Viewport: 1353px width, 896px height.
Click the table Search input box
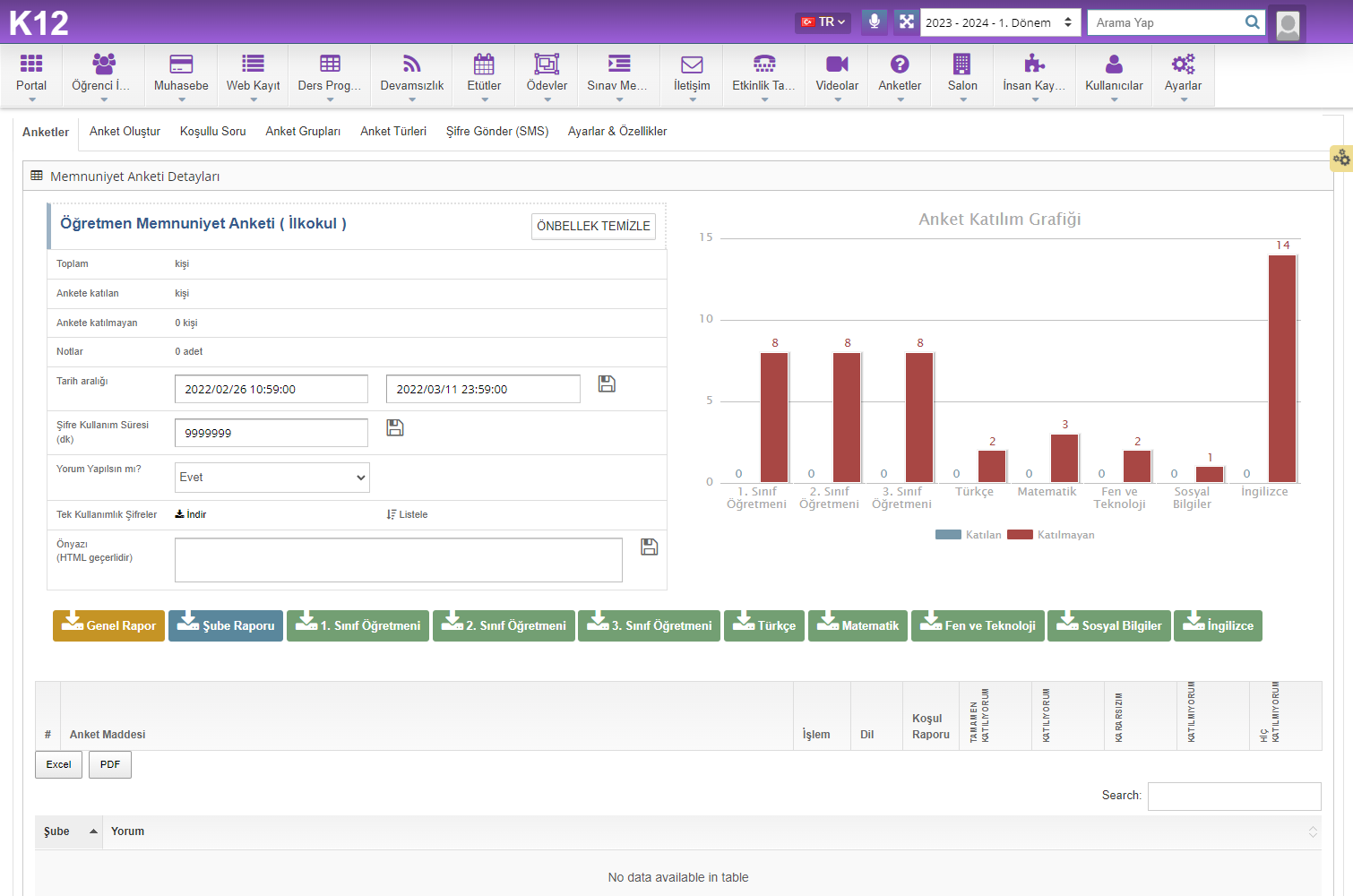point(1235,796)
